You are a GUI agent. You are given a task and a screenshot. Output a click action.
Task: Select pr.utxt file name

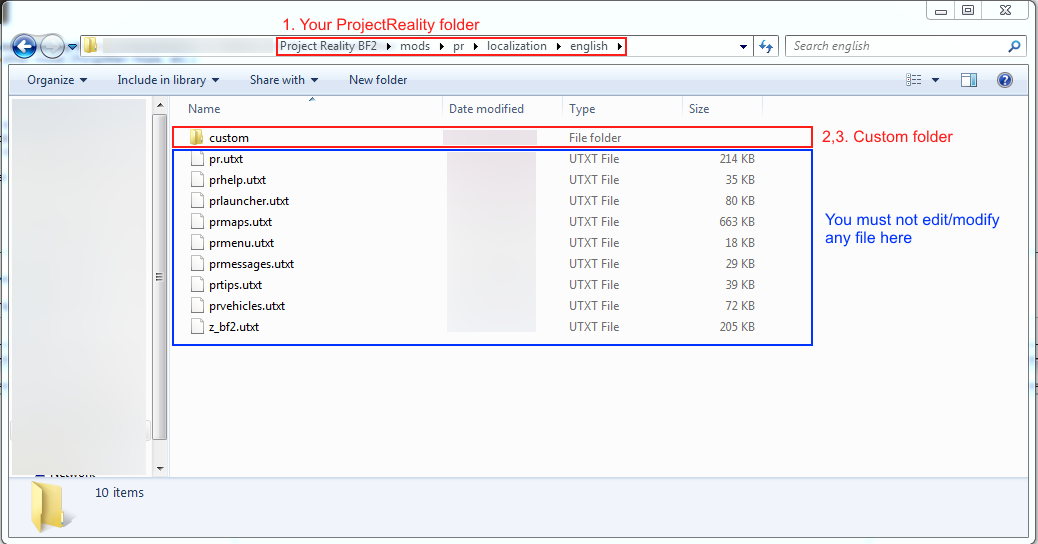coord(226,159)
